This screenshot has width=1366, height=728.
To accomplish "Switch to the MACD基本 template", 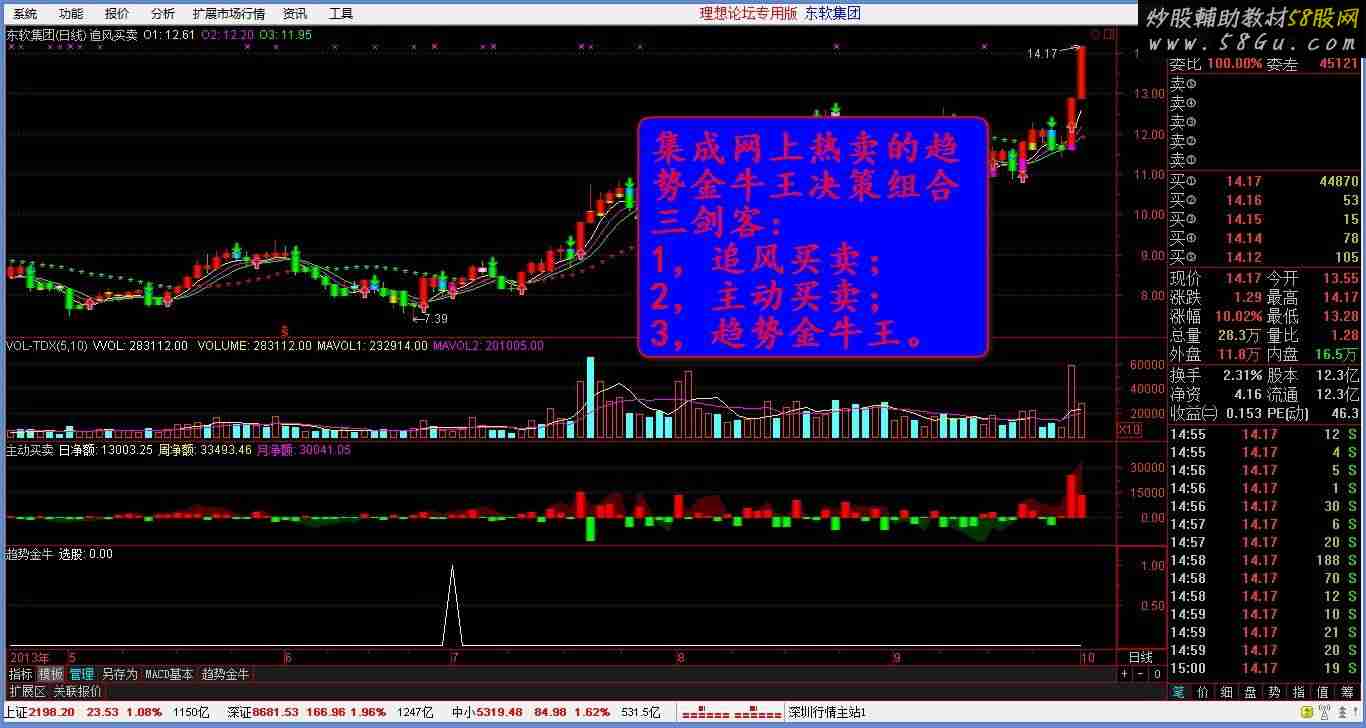I will [x=169, y=674].
